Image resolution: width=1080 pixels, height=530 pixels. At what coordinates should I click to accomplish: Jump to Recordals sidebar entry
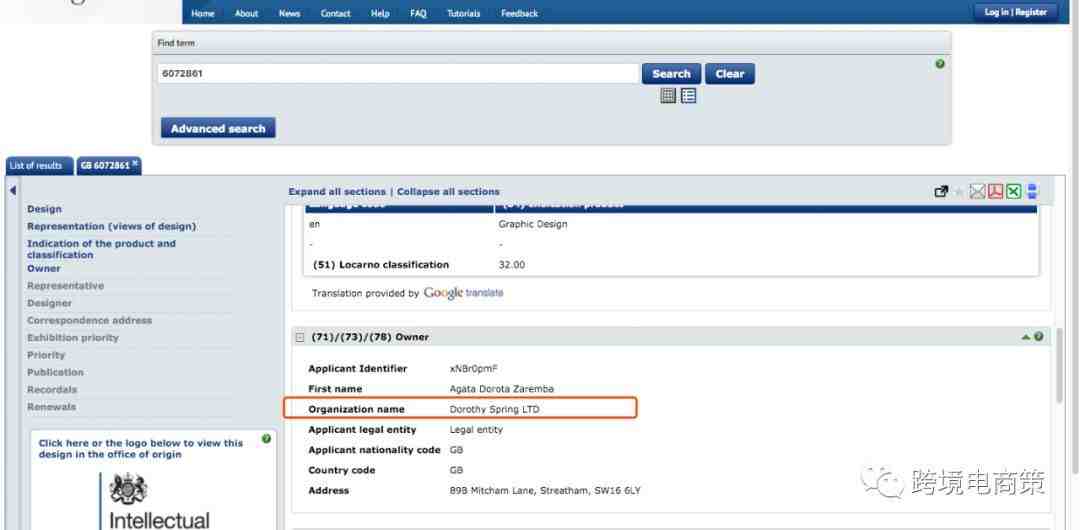[52, 389]
